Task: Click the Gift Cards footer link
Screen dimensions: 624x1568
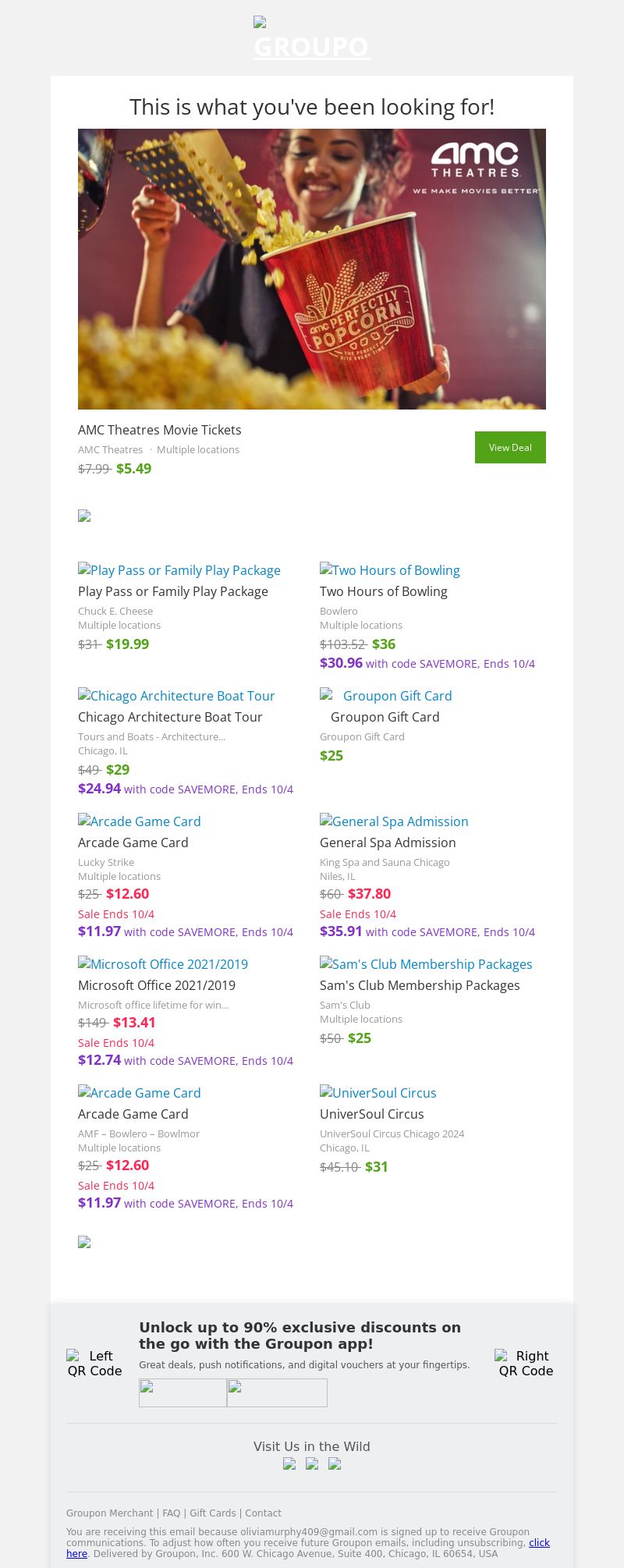Action: pos(212,1513)
